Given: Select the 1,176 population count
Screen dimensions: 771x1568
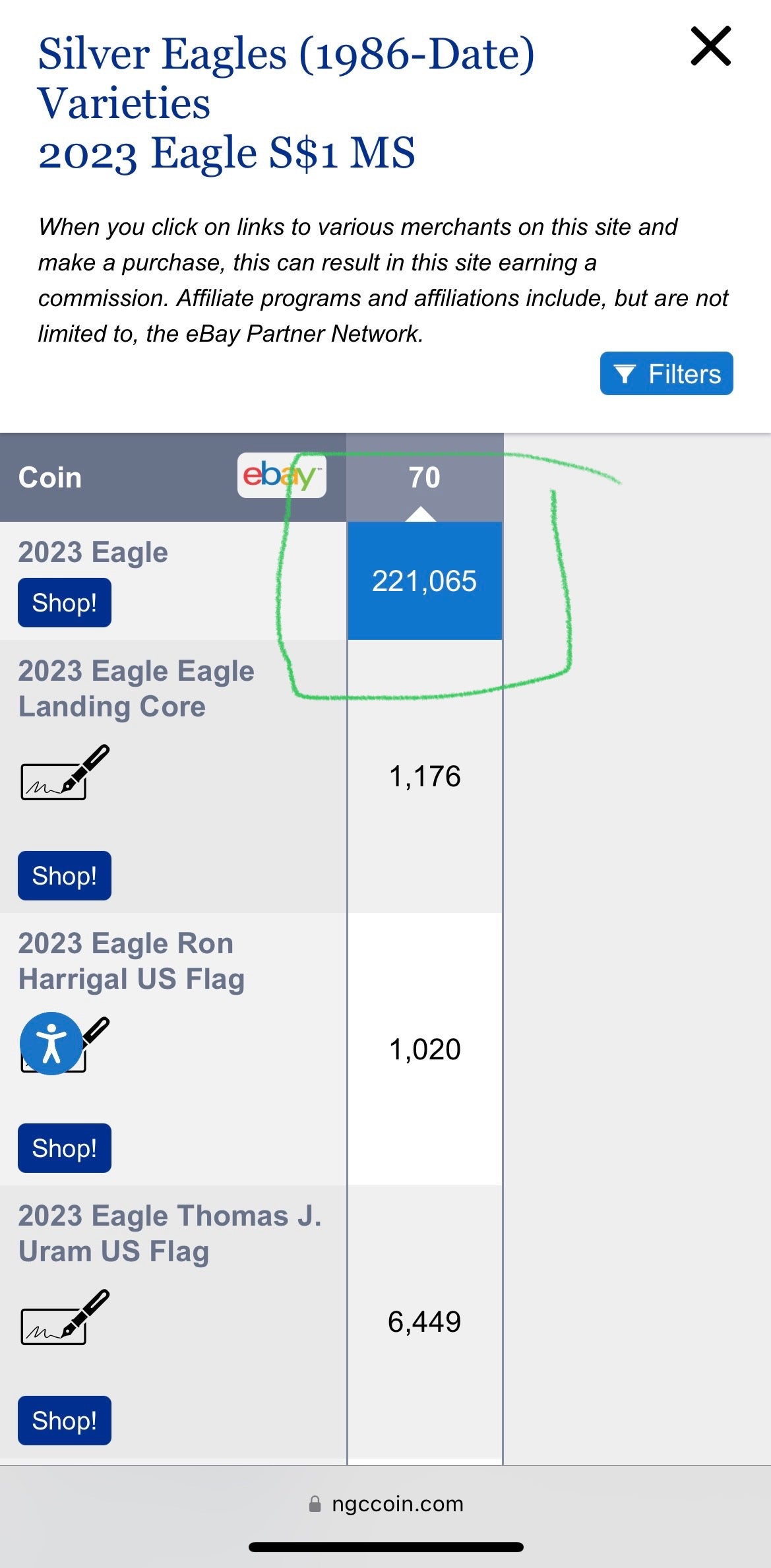Looking at the screenshot, I should pos(425,776).
